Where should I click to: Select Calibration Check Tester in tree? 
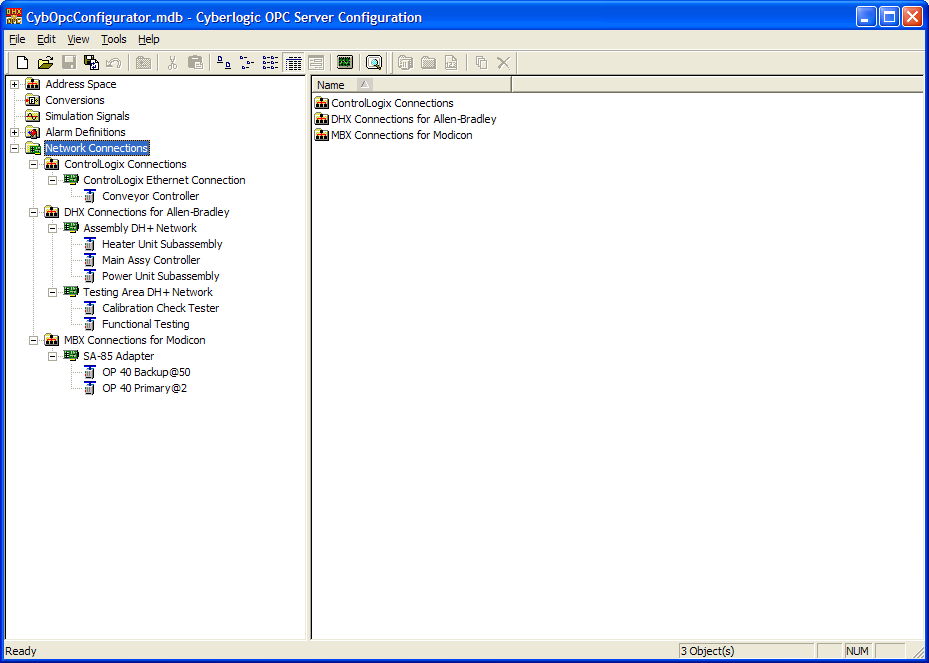point(160,308)
